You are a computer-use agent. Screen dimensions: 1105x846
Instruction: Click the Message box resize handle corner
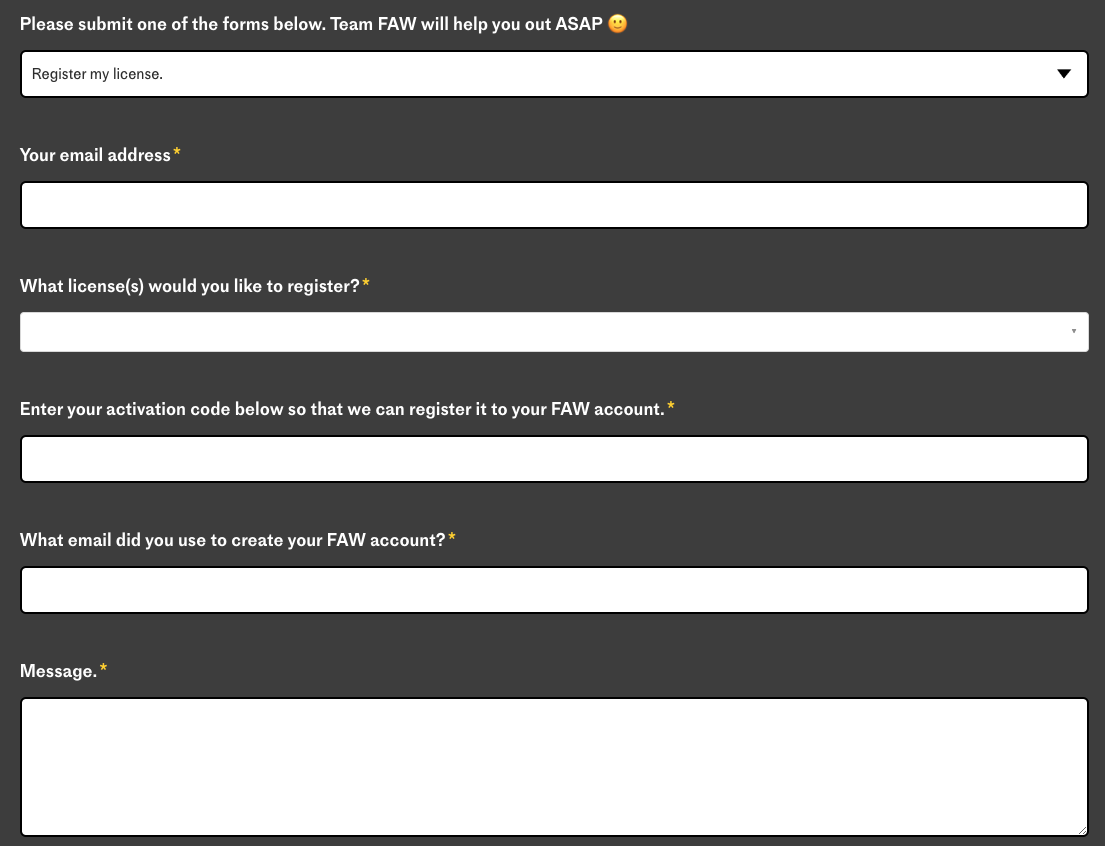[x=1082, y=830]
